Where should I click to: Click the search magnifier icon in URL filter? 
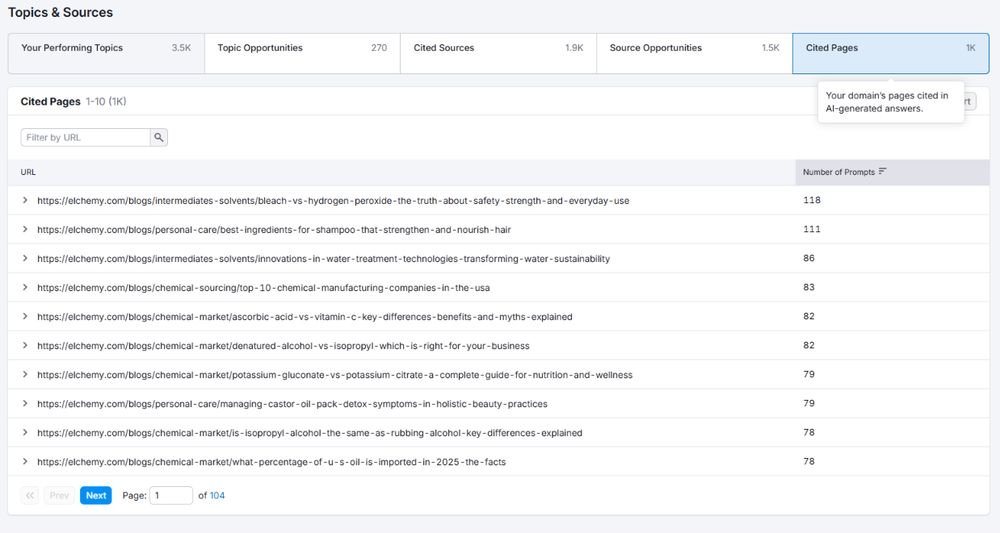coord(159,137)
